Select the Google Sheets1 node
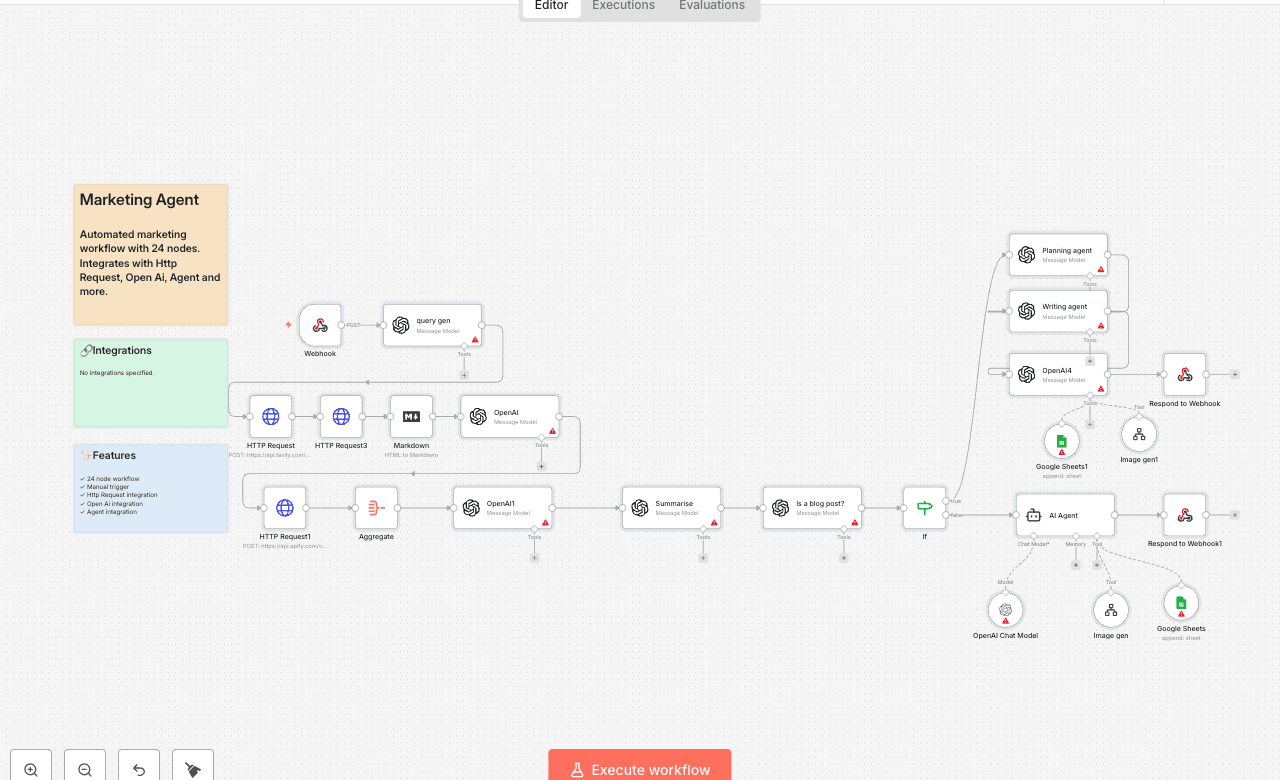Screen dimensions: 1280x780 (1061, 441)
